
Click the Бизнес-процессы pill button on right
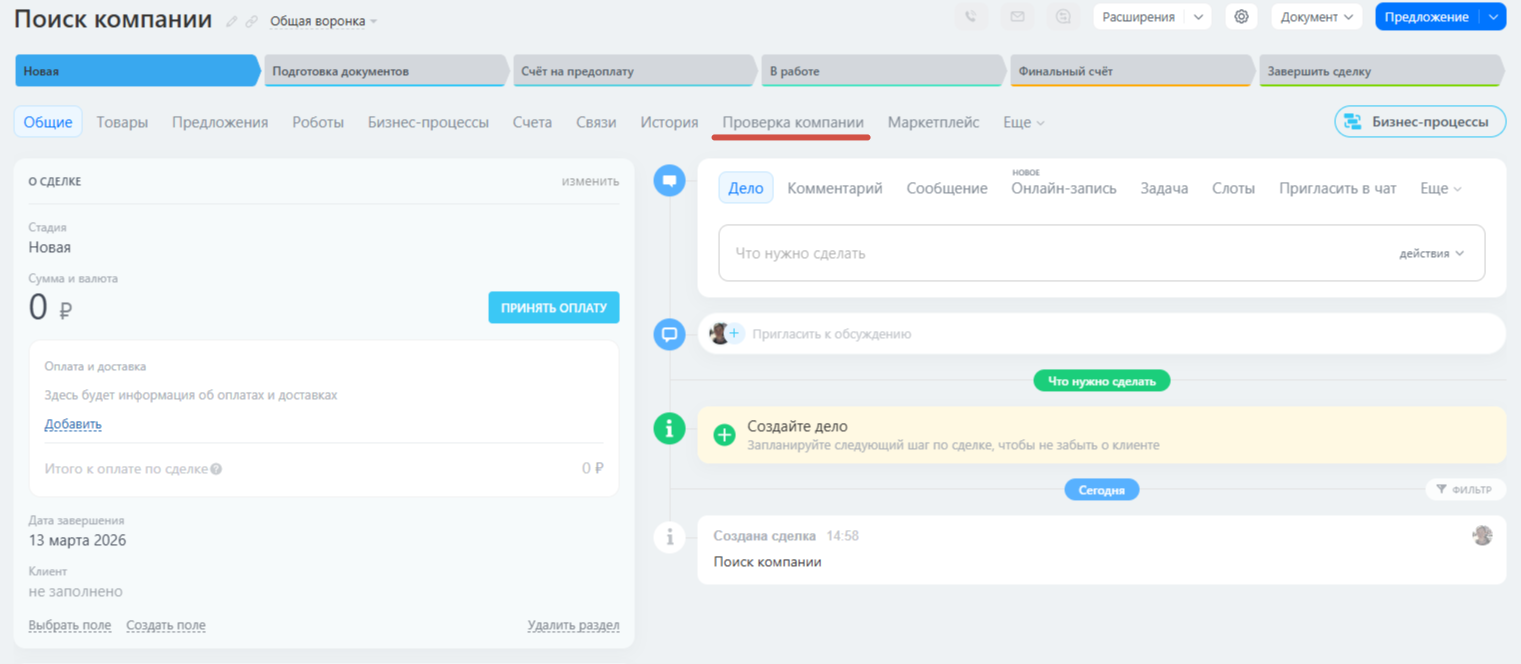click(1420, 122)
